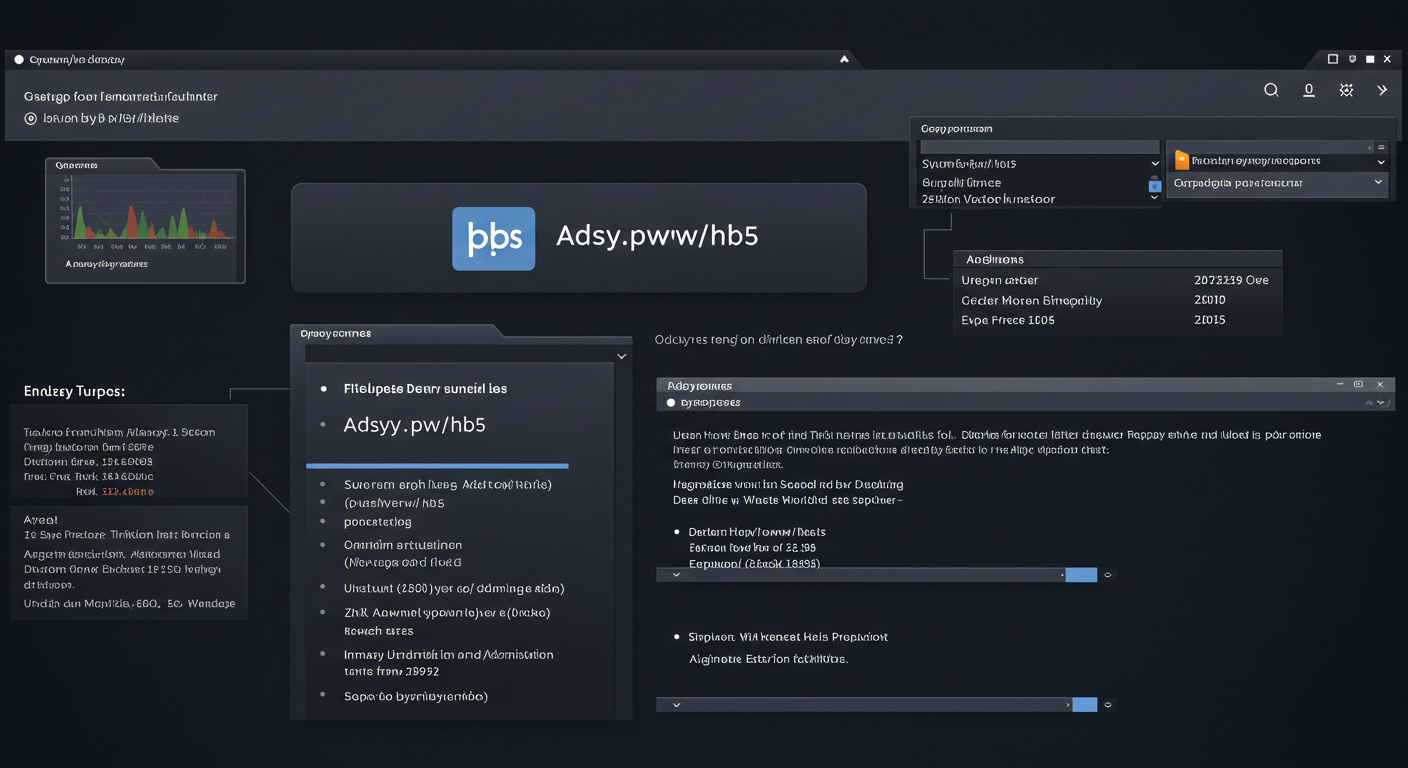The image size is (1408, 768).
Task: Select the Adsyy.pw/hb5 list entry
Action: [x=414, y=425]
